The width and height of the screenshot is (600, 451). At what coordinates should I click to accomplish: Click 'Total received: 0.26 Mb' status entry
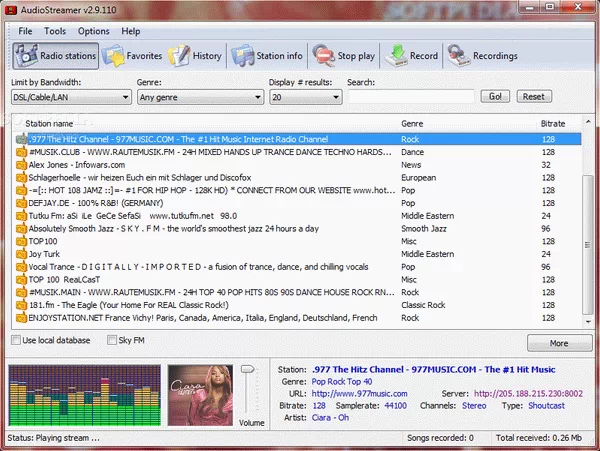539,438
